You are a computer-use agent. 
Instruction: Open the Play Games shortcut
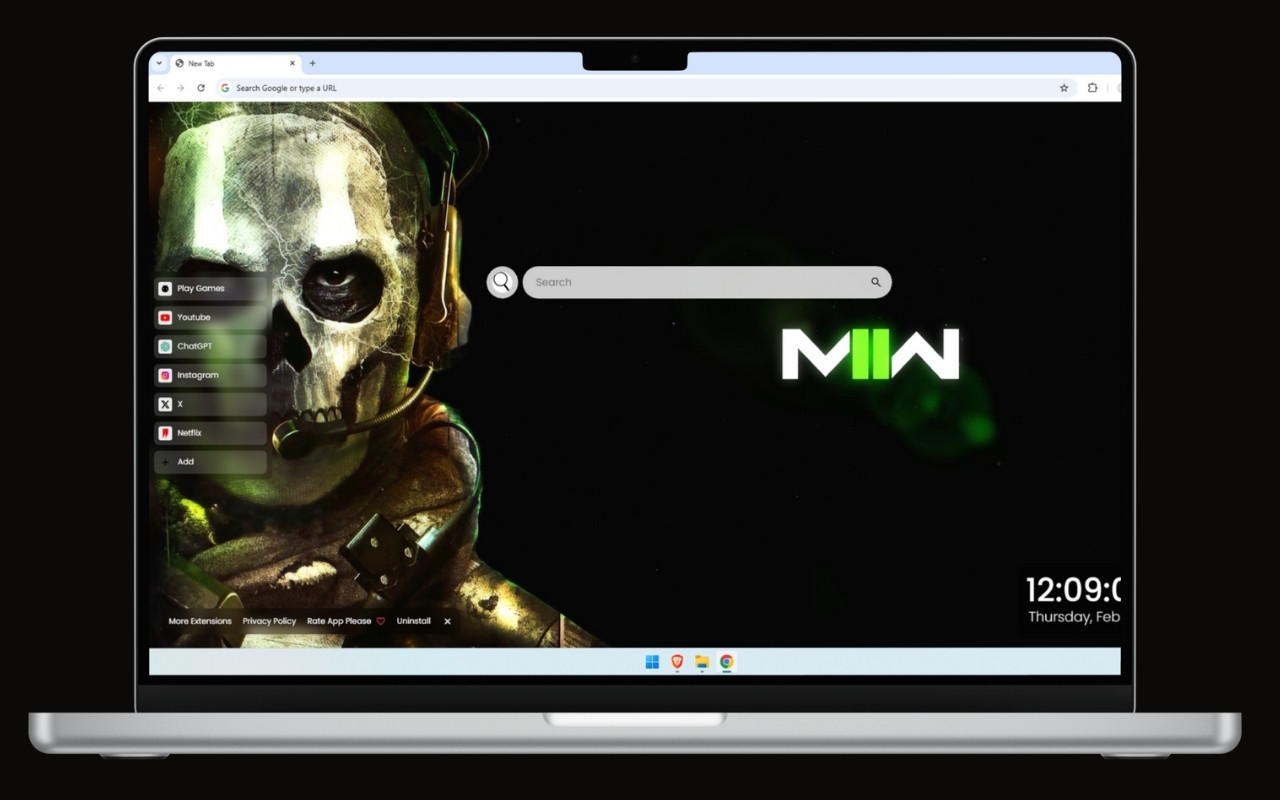[x=210, y=288]
